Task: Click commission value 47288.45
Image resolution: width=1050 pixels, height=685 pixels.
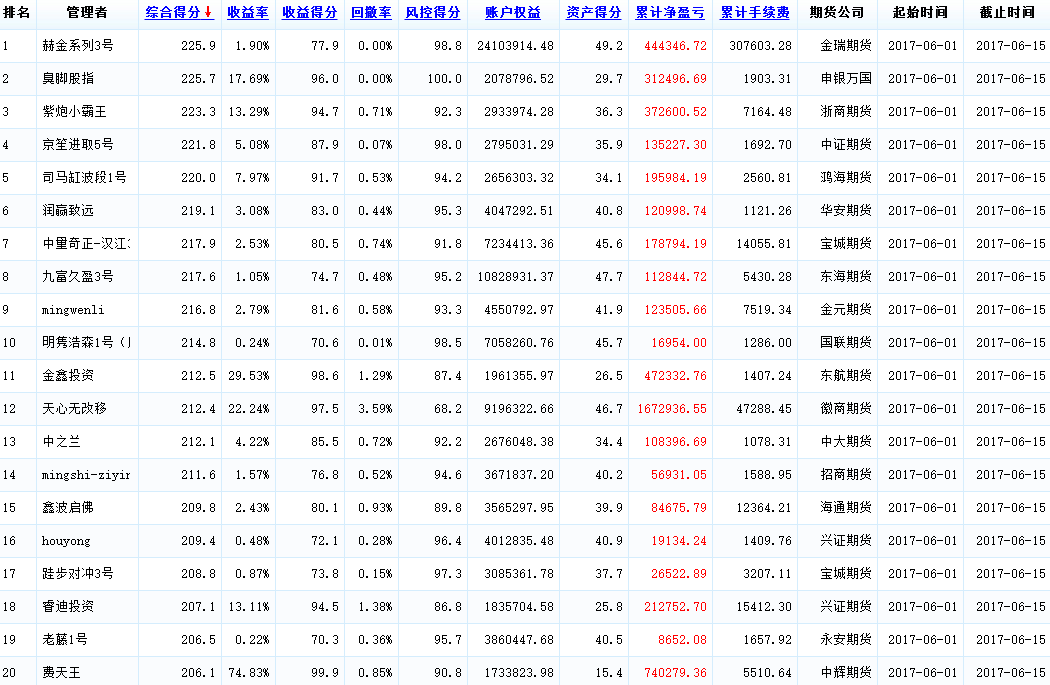Action: (x=763, y=408)
